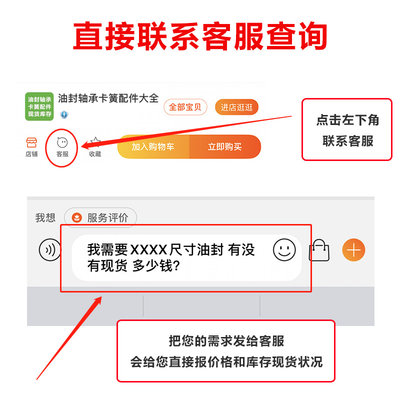Click the 进店逛逛 button
This screenshot has height=400, width=400.
(x=237, y=107)
